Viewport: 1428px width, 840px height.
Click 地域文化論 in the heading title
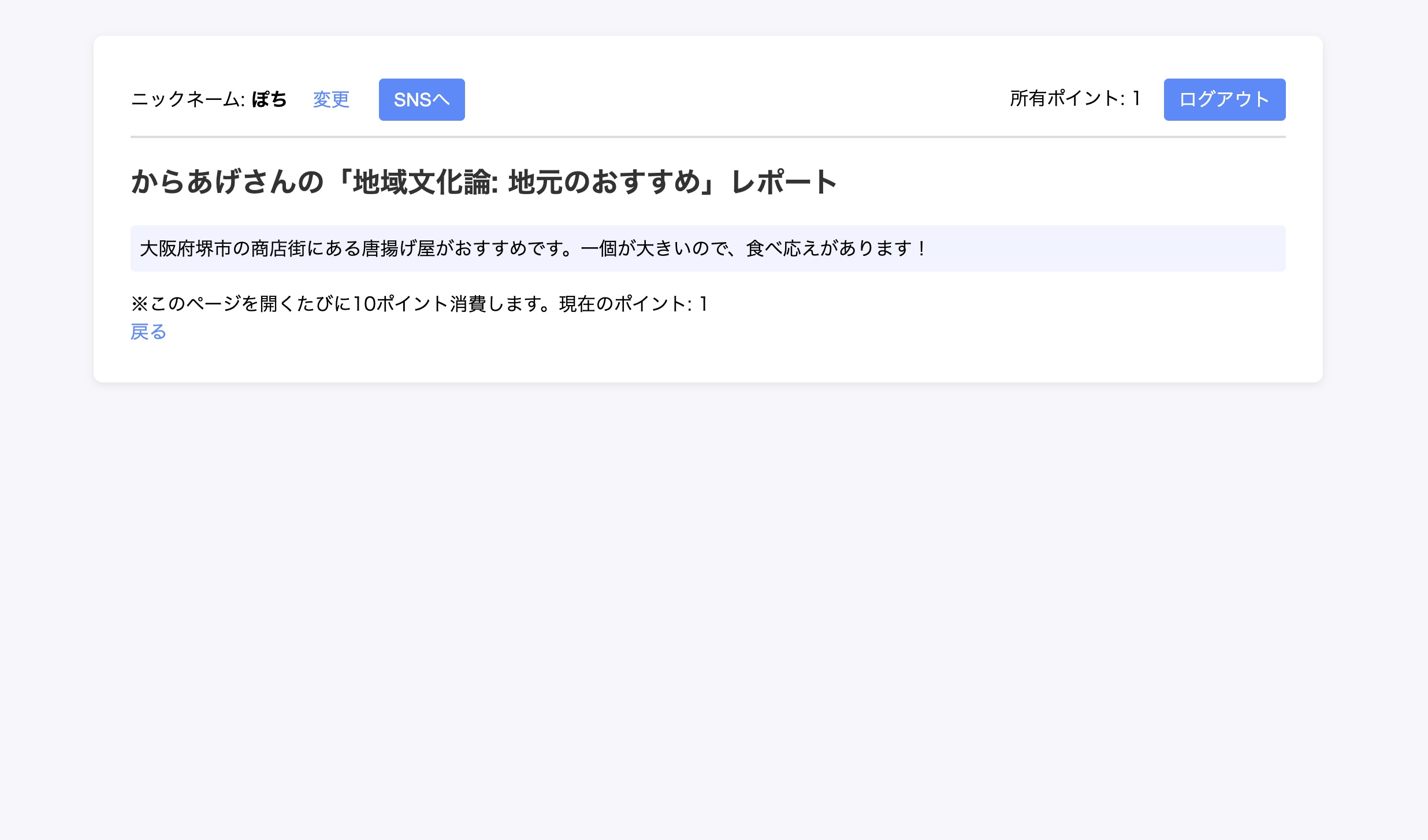(423, 181)
